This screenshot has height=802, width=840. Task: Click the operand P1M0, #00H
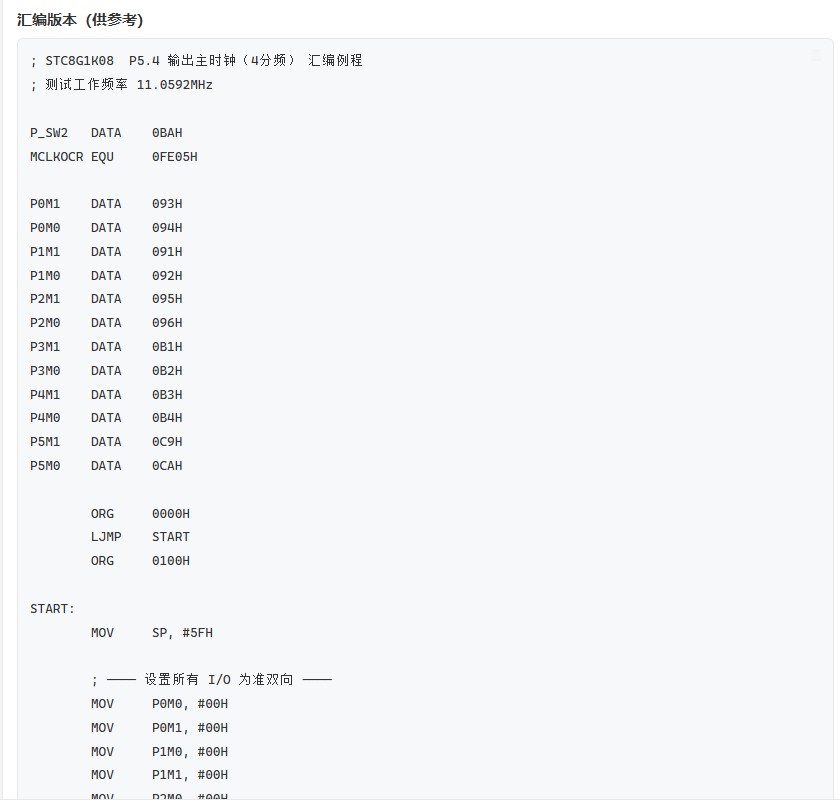[x=190, y=752]
